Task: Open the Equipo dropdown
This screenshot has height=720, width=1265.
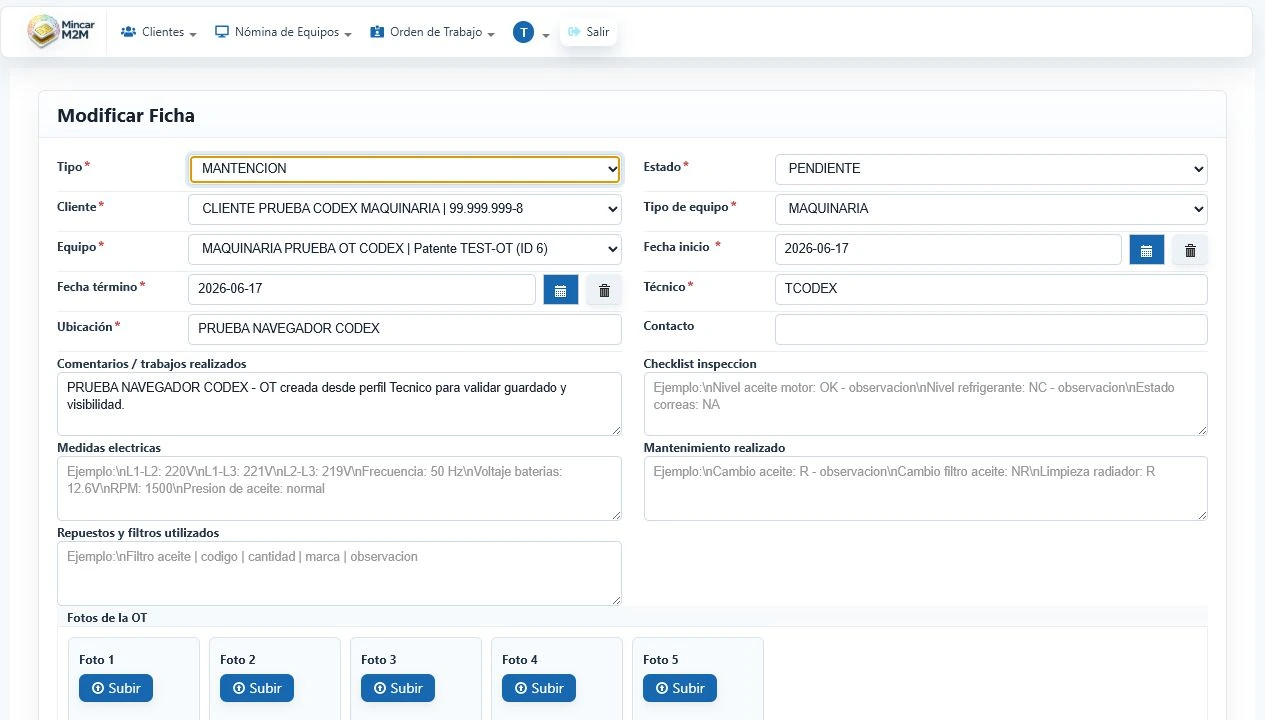Action: click(x=405, y=249)
